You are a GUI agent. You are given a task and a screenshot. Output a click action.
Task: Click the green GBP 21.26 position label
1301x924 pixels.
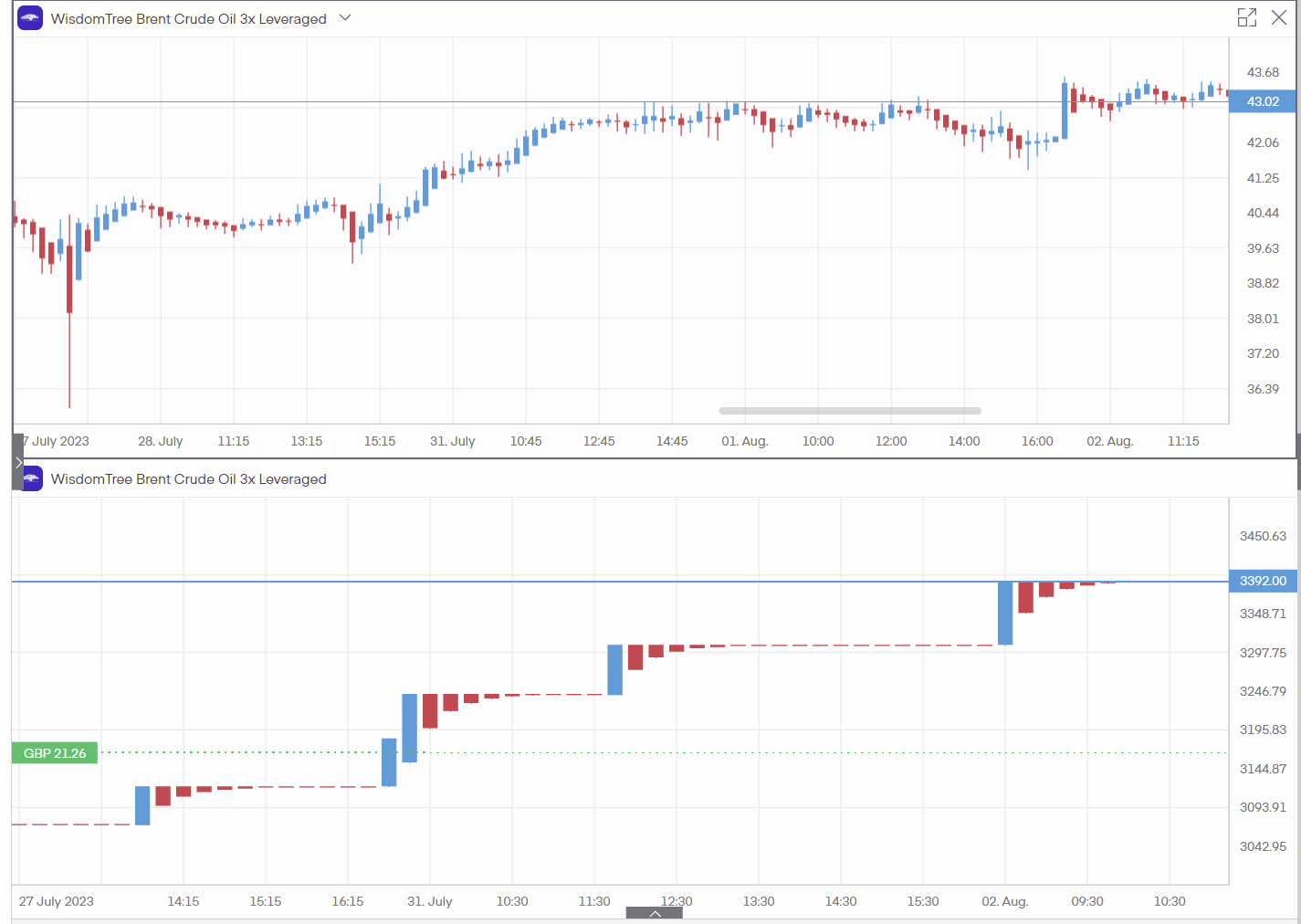click(x=55, y=753)
